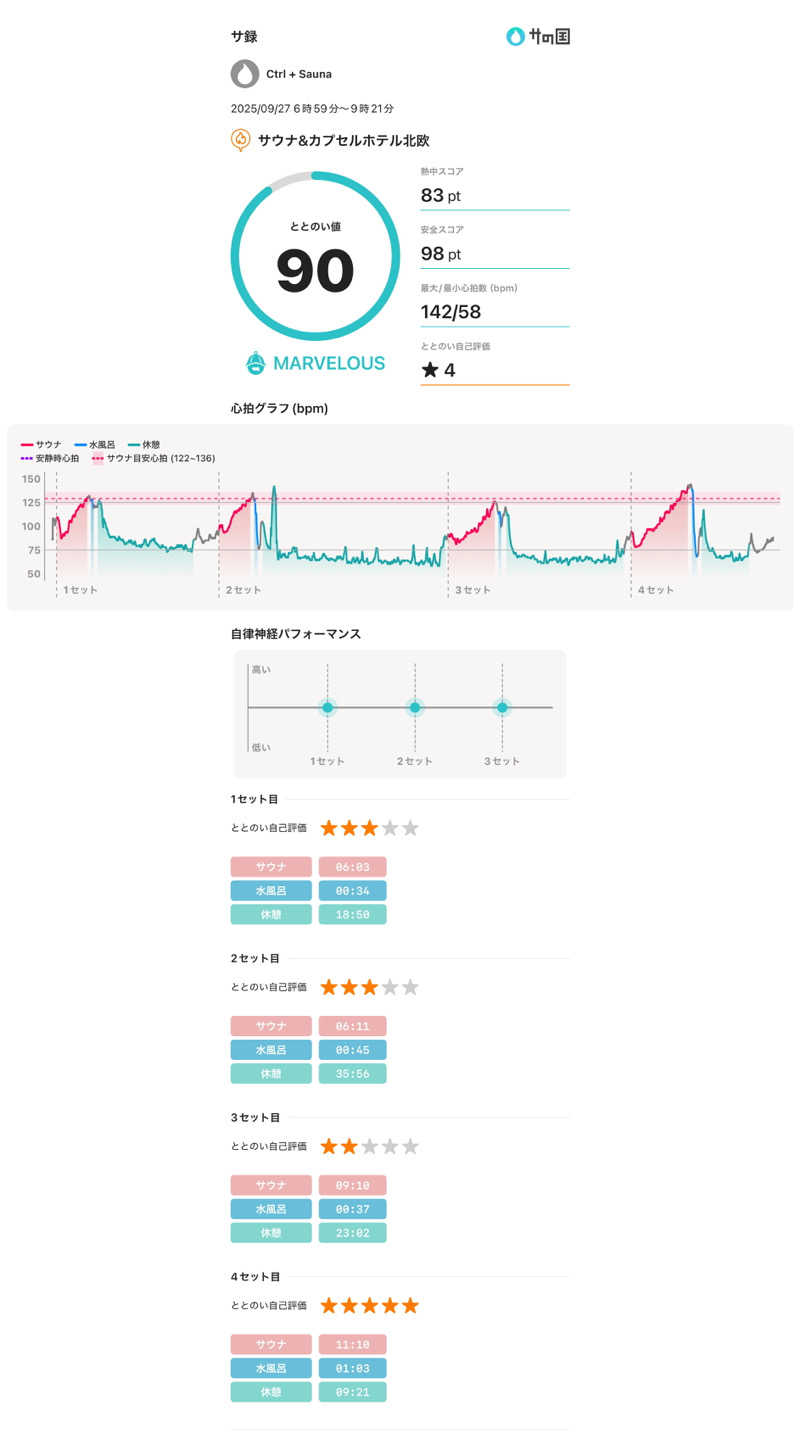The height and width of the screenshot is (1456, 800).
Task: Click the 3セット dot in 自律神経パフォーマンス chart
Action: (x=502, y=707)
